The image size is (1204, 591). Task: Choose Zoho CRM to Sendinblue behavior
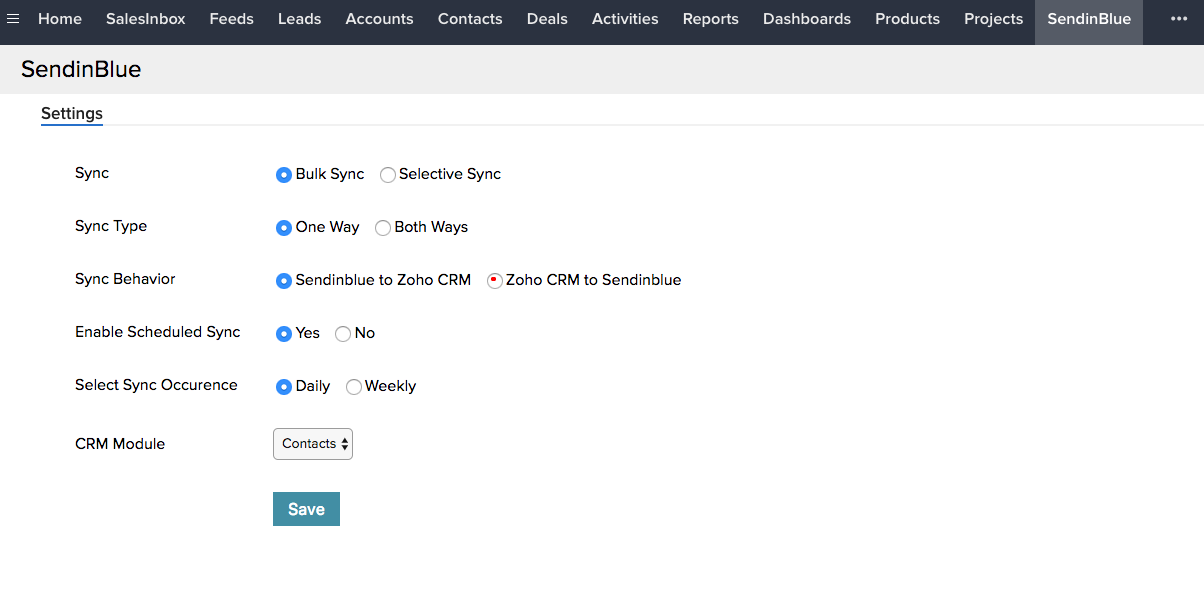[495, 281]
